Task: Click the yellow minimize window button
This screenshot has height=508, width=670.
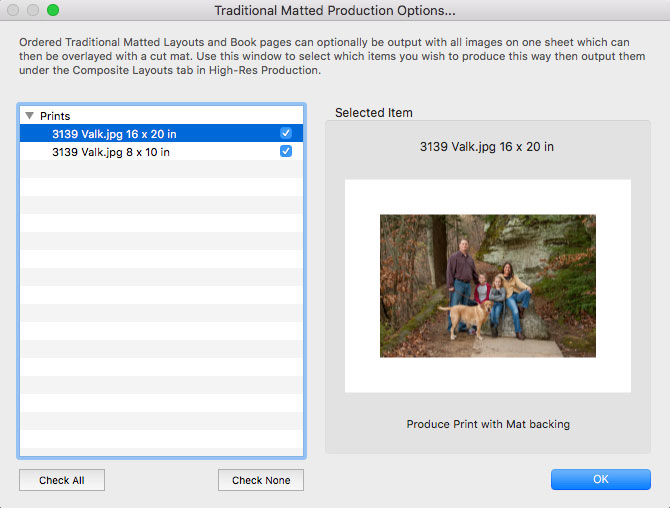Action: point(33,10)
